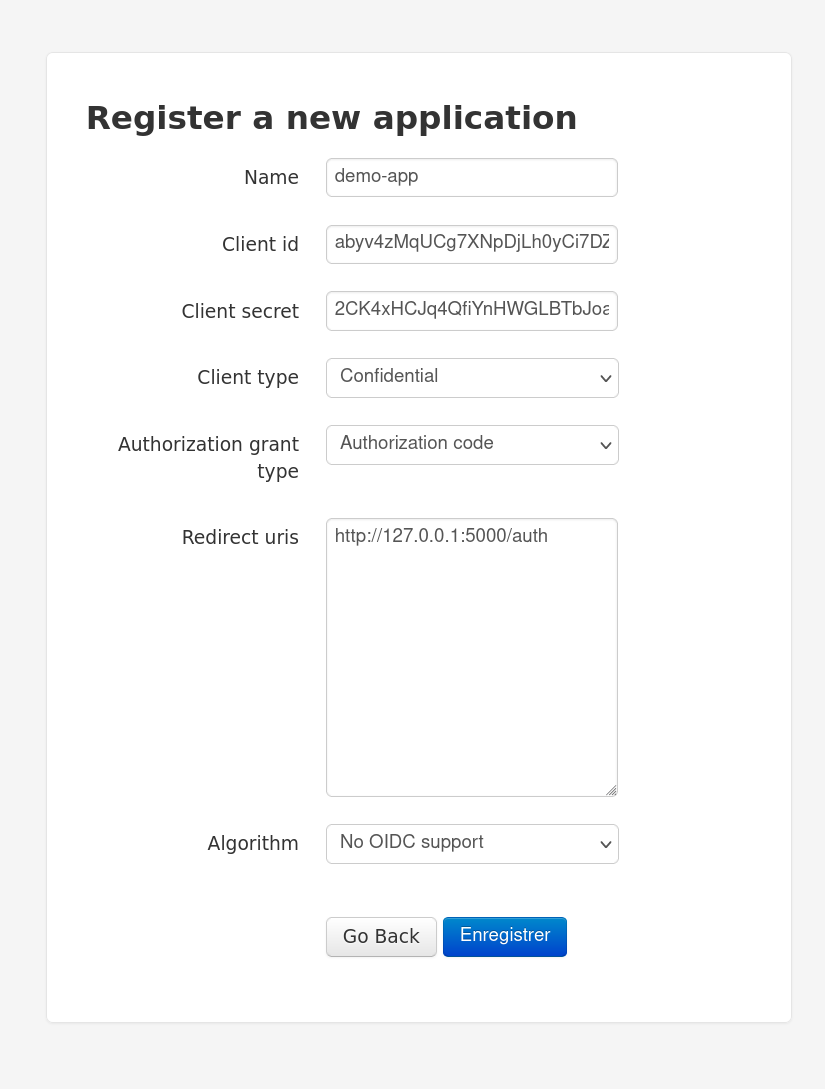The height and width of the screenshot is (1089, 825).
Task: Click the Client secret label
Action: click(240, 311)
